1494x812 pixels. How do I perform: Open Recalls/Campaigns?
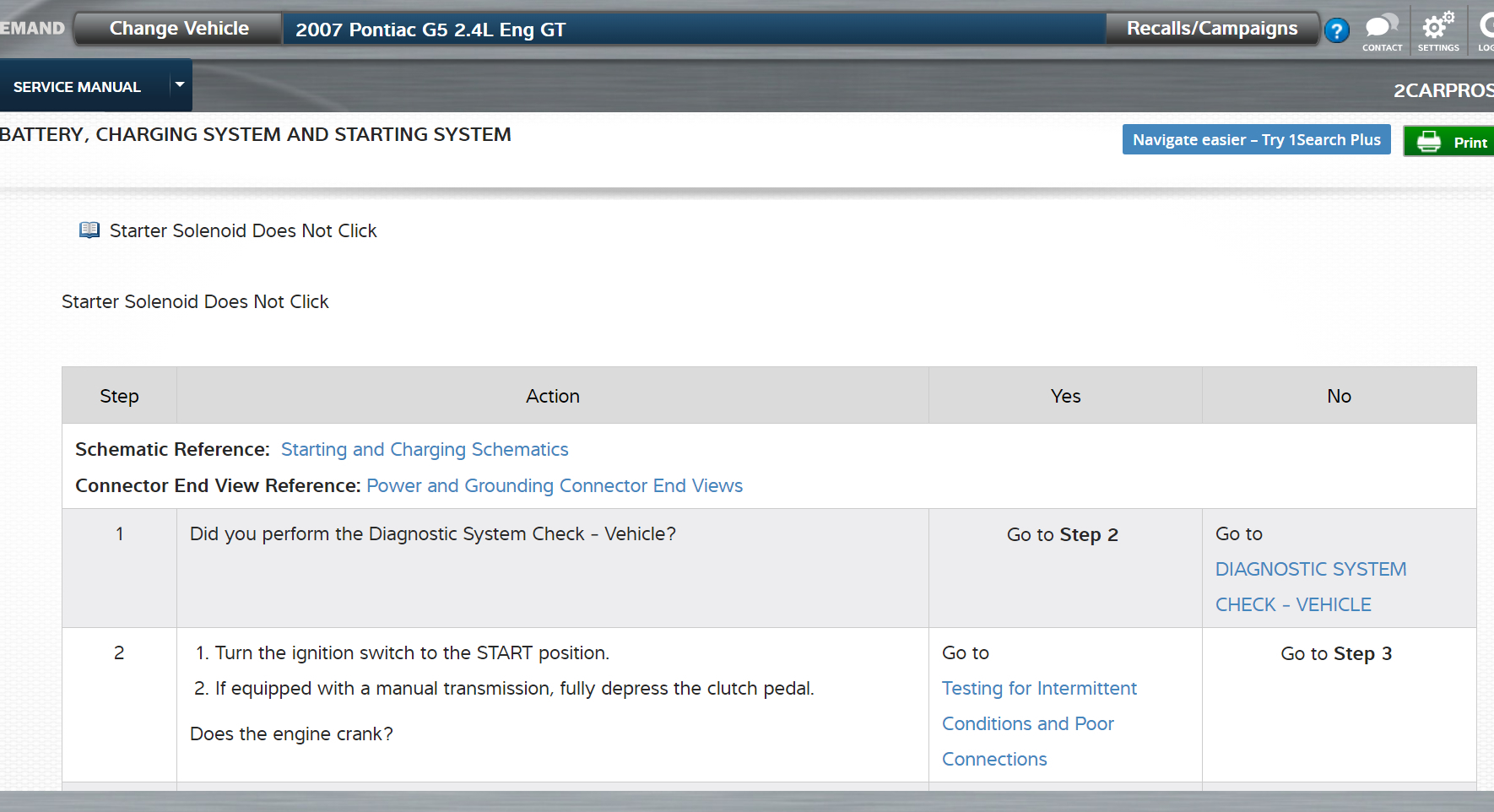click(1211, 29)
